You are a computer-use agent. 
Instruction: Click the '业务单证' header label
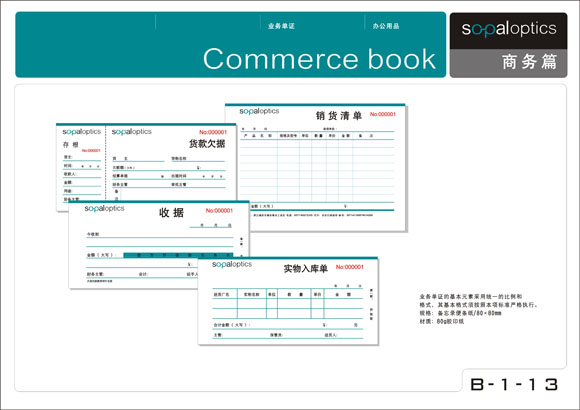281,26
